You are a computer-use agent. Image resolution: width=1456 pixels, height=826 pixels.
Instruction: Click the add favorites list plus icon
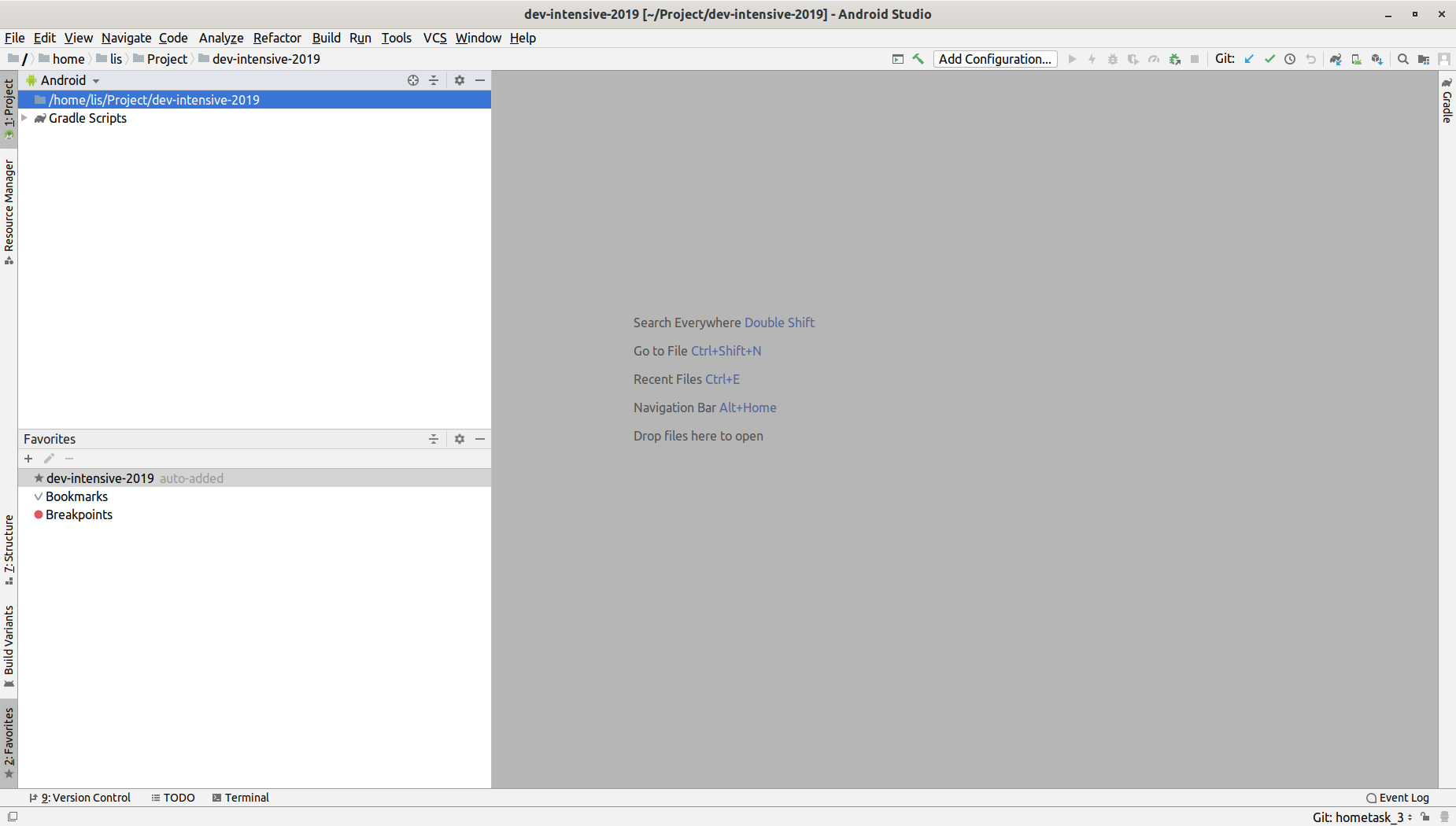coord(28,459)
